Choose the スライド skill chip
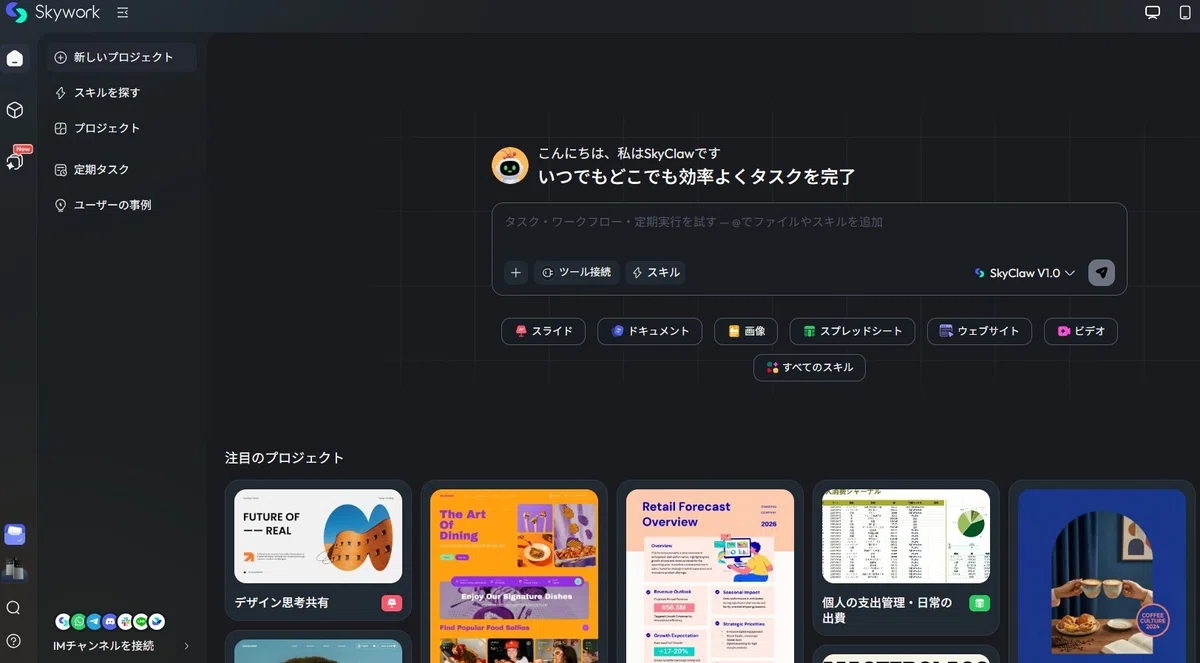The height and width of the screenshot is (663, 1200). coord(543,331)
